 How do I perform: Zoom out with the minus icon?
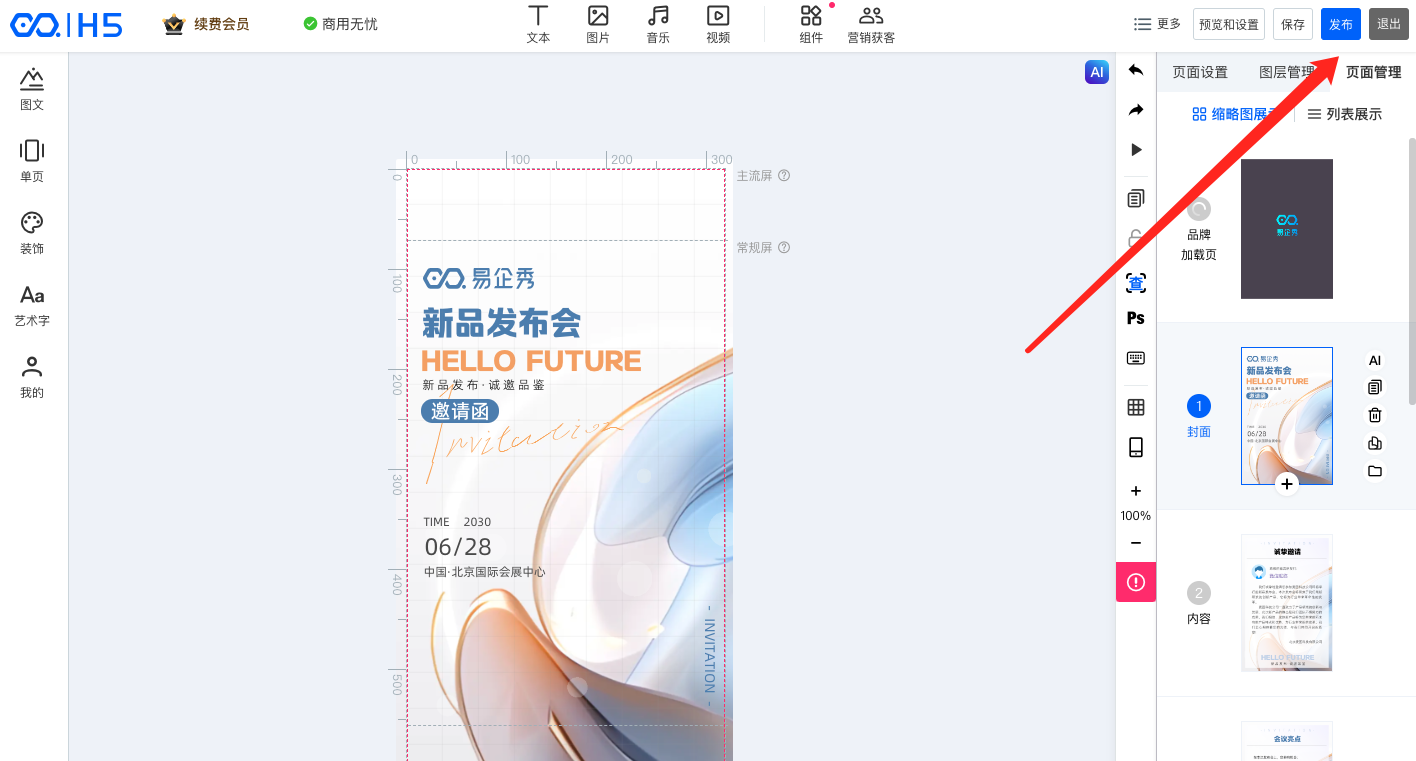click(1136, 543)
